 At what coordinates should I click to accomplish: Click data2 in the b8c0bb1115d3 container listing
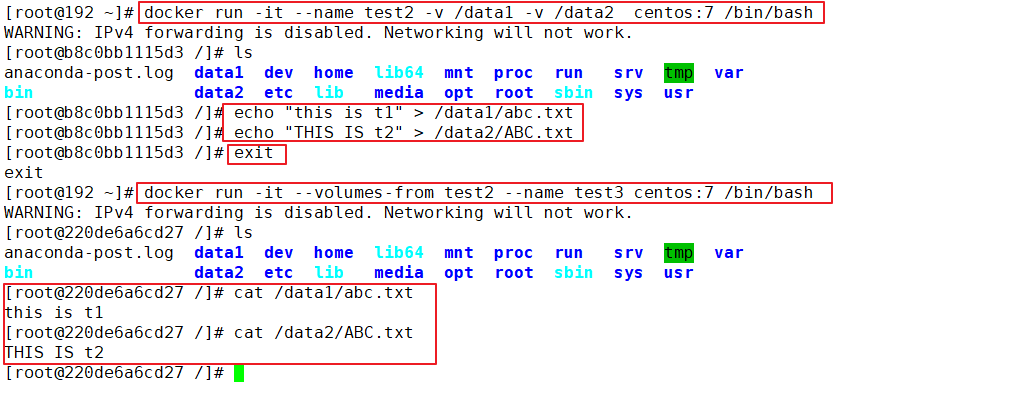click(219, 93)
